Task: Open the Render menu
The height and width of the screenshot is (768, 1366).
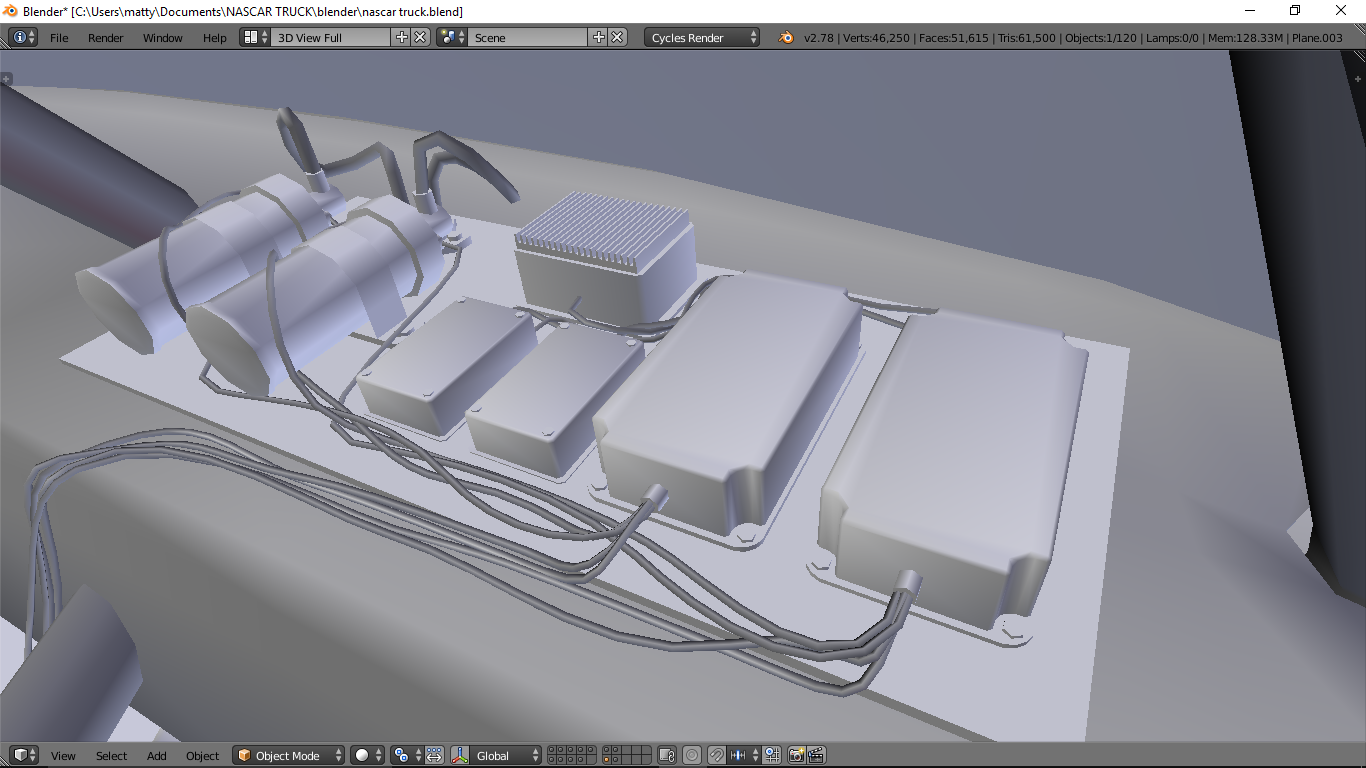Action: (x=105, y=37)
